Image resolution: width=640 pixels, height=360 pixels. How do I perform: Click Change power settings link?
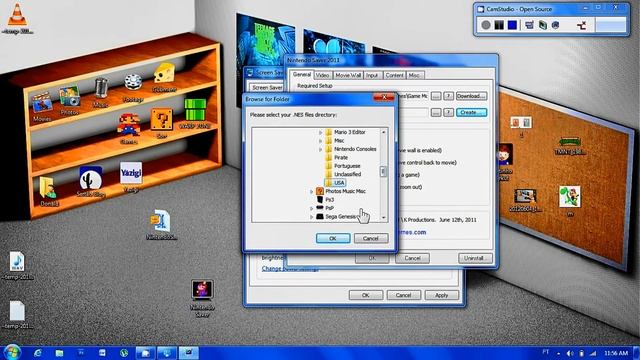pyautogui.click(x=291, y=269)
